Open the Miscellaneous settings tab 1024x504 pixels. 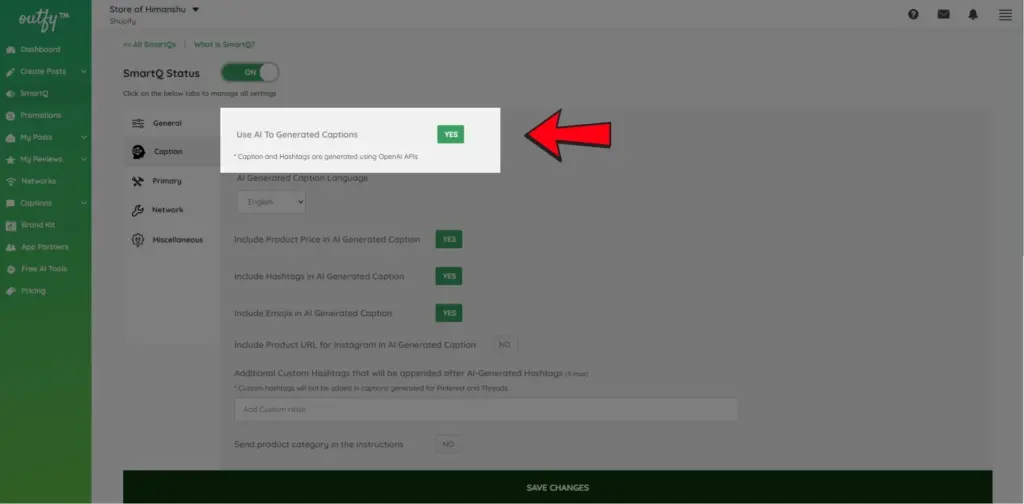click(x=176, y=240)
